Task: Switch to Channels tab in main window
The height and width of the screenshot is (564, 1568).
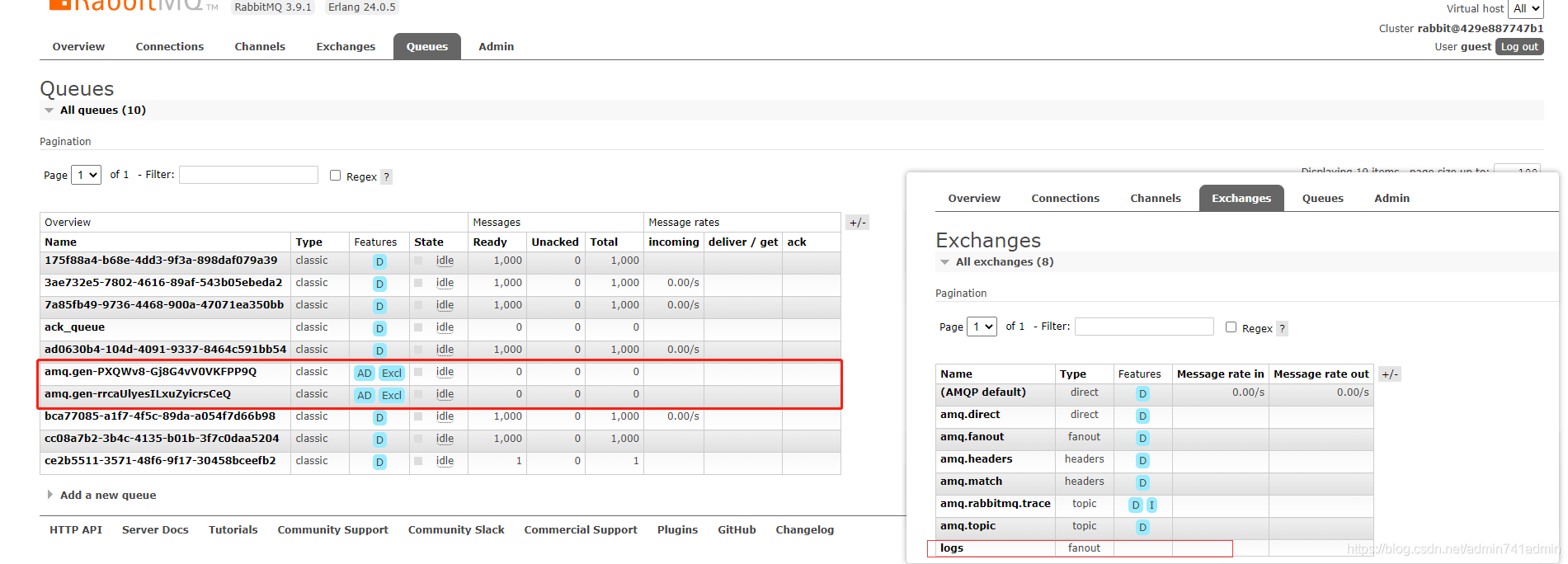Action: coord(260,47)
